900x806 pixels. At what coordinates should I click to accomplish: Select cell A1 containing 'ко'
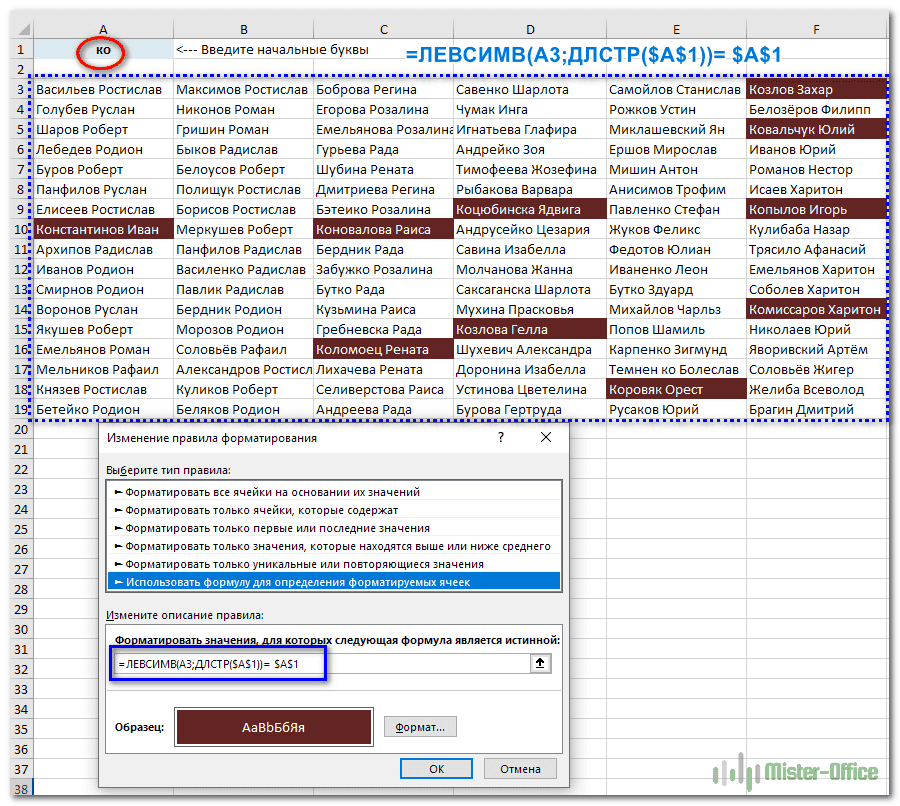(103, 49)
